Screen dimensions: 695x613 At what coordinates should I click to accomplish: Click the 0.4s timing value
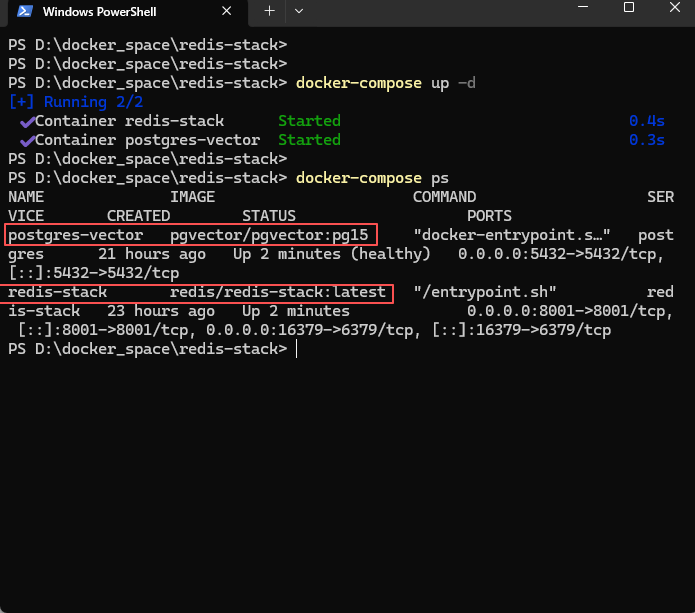647,121
